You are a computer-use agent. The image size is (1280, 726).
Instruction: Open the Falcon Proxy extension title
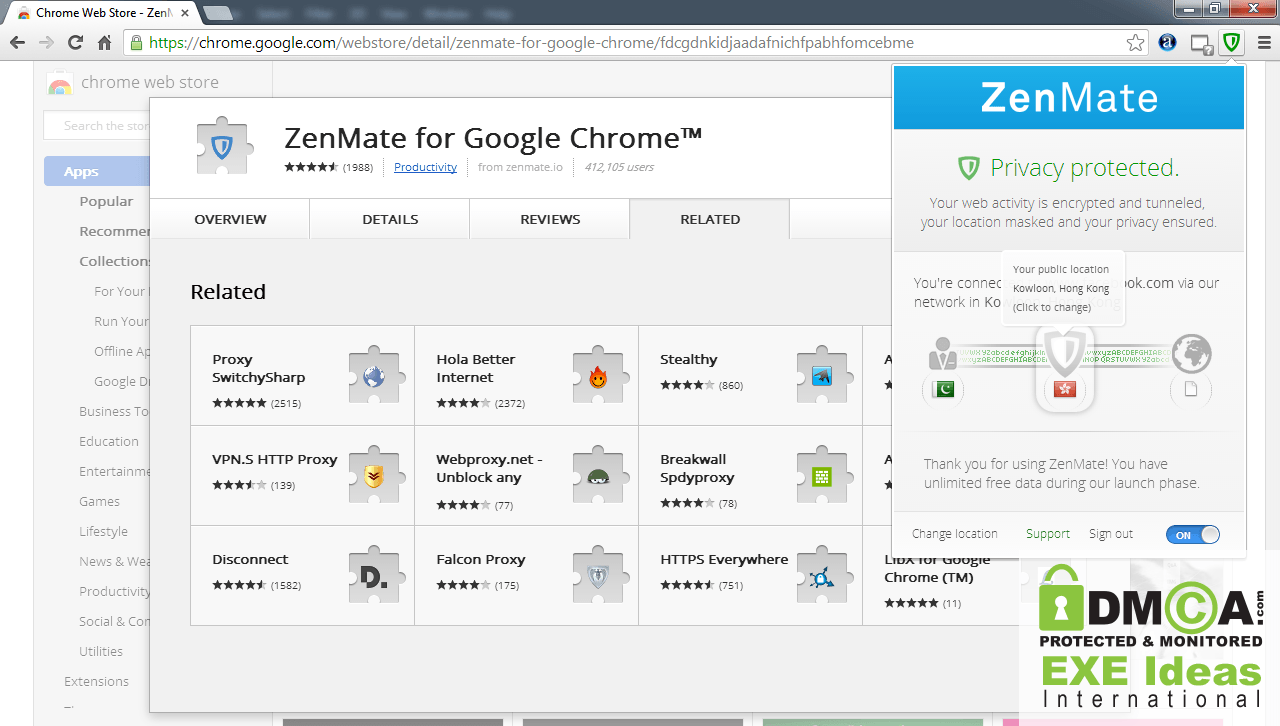coord(481,559)
